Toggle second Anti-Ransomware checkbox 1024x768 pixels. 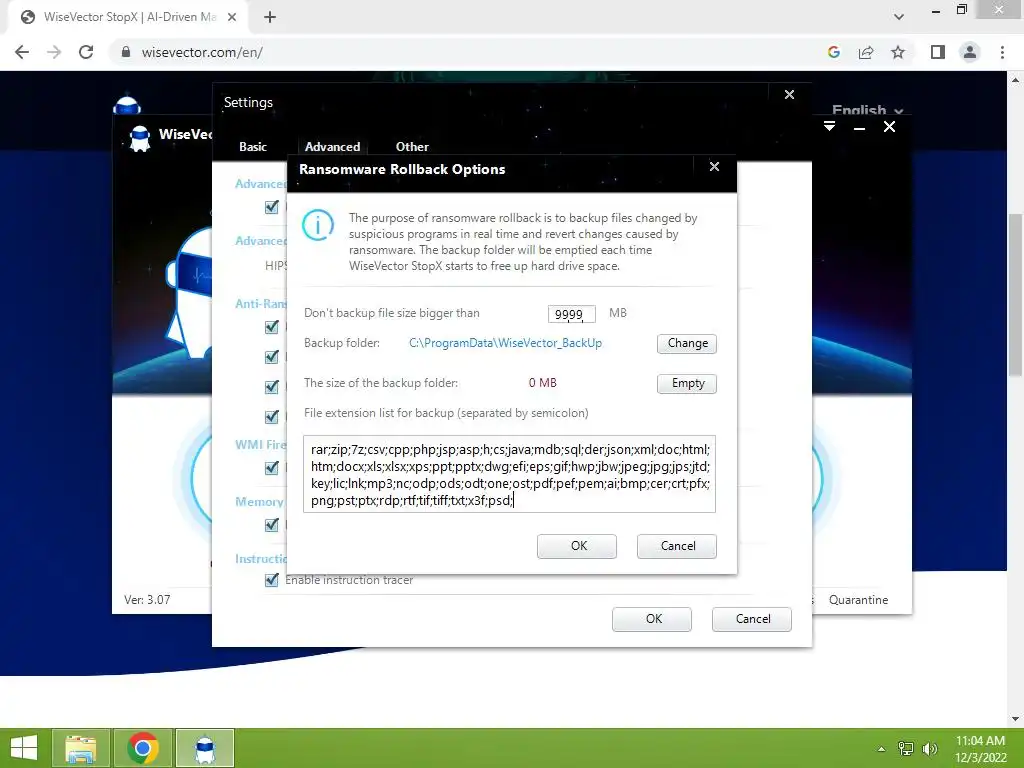click(272, 357)
